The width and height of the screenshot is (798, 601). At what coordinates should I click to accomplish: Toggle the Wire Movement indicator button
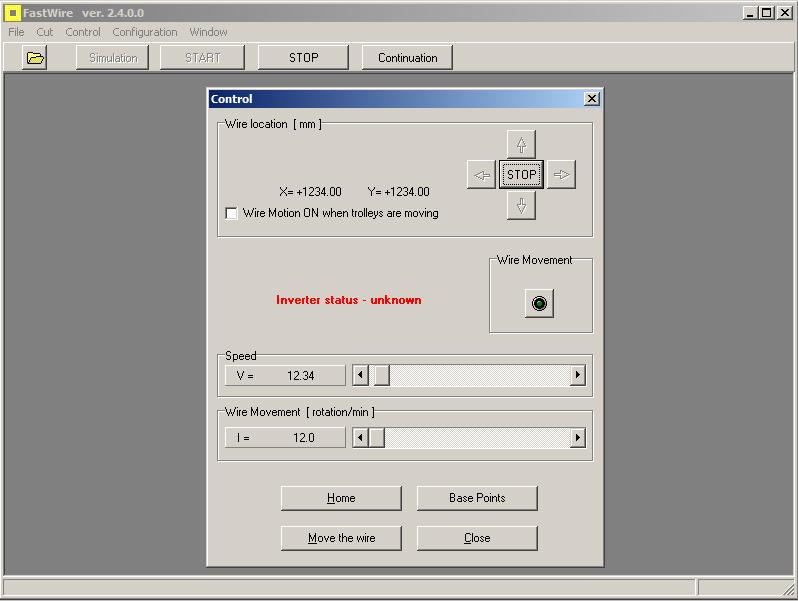tap(540, 303)
